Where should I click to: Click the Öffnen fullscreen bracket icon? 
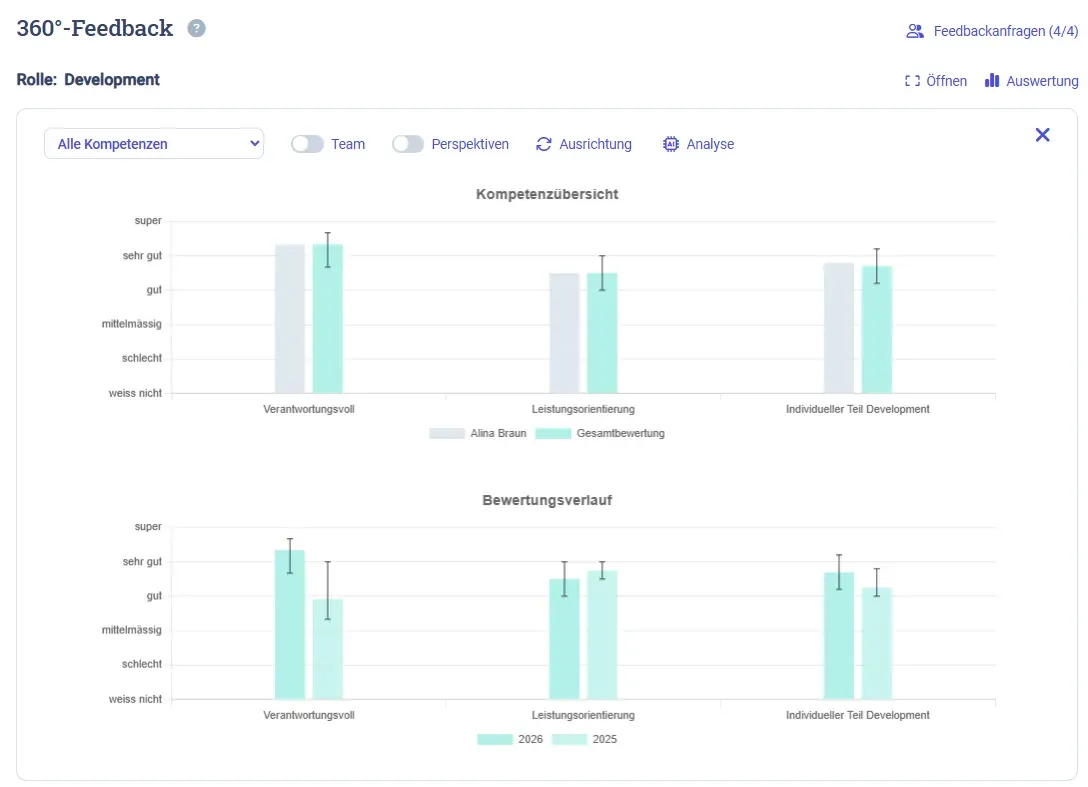tap(912, 81)
